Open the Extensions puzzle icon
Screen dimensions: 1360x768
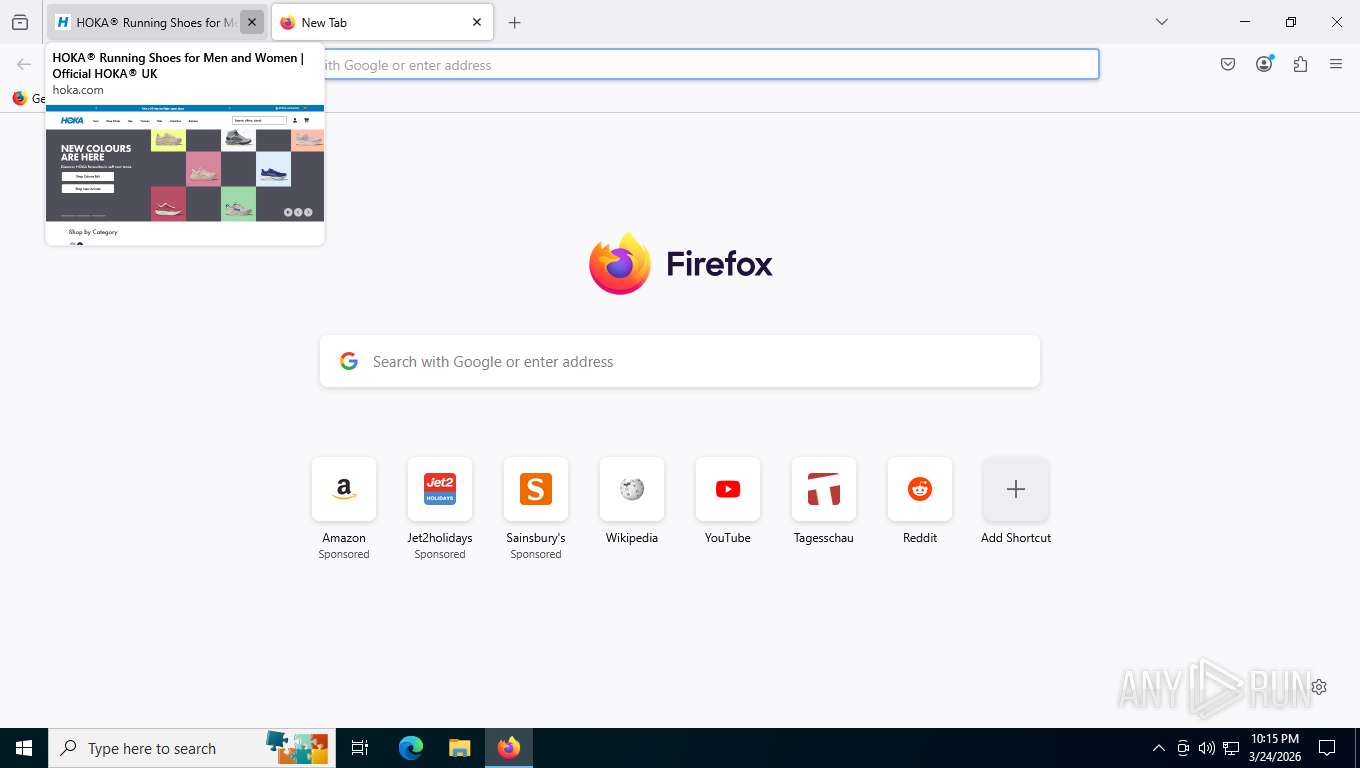tap(1300, 64)
